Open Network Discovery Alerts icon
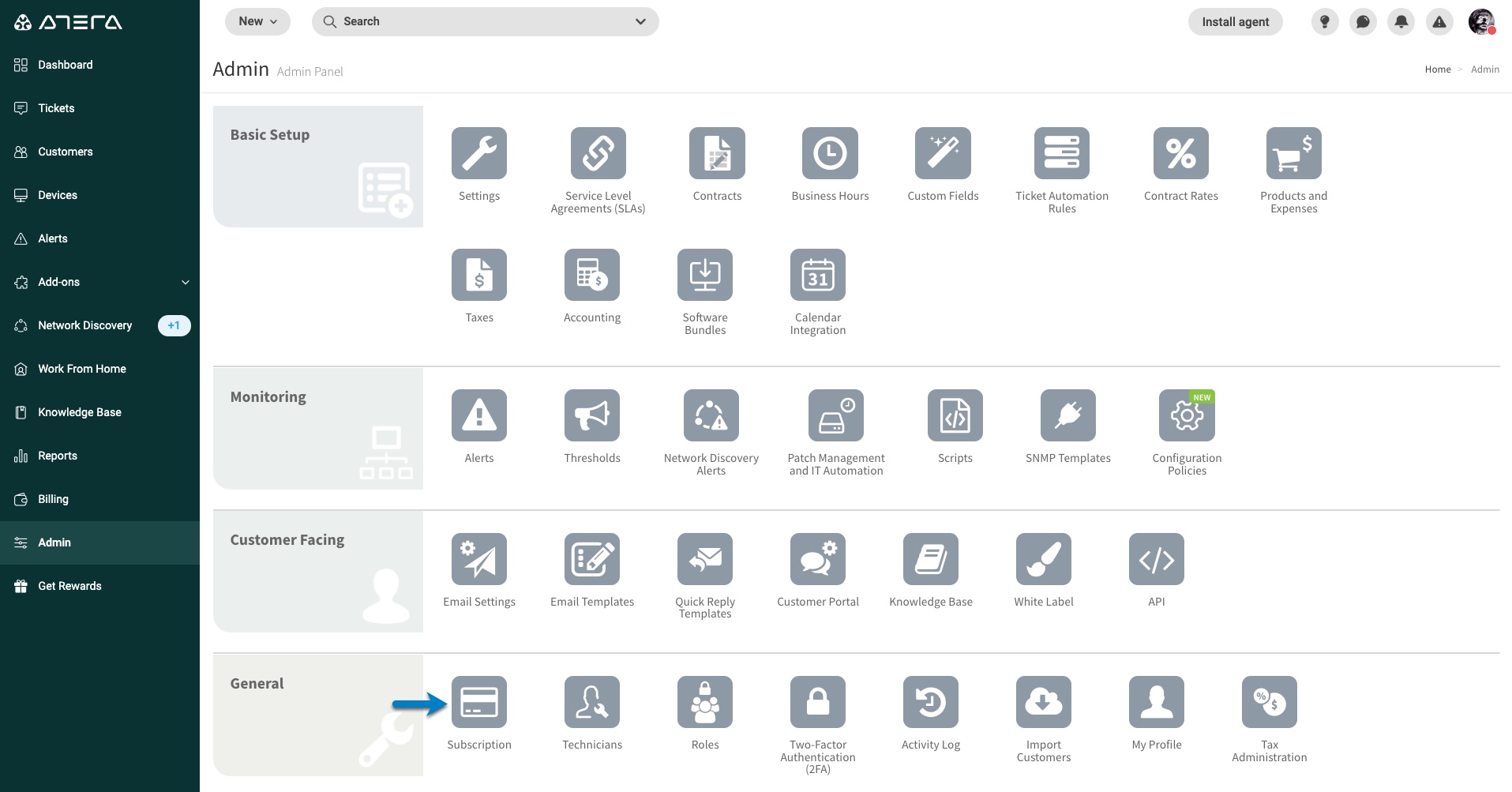Screen dimensions: 1512x792 [711, 415]
